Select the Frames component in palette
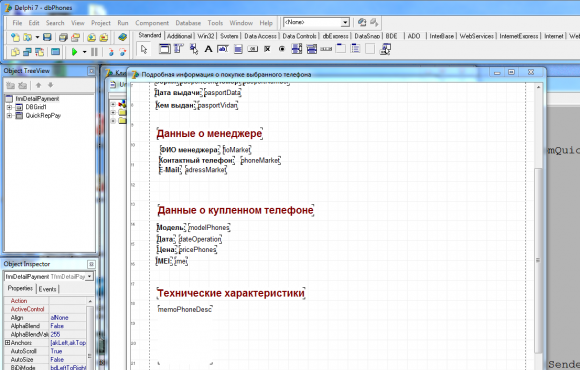 pyautogui.click(x=165, y=49)
